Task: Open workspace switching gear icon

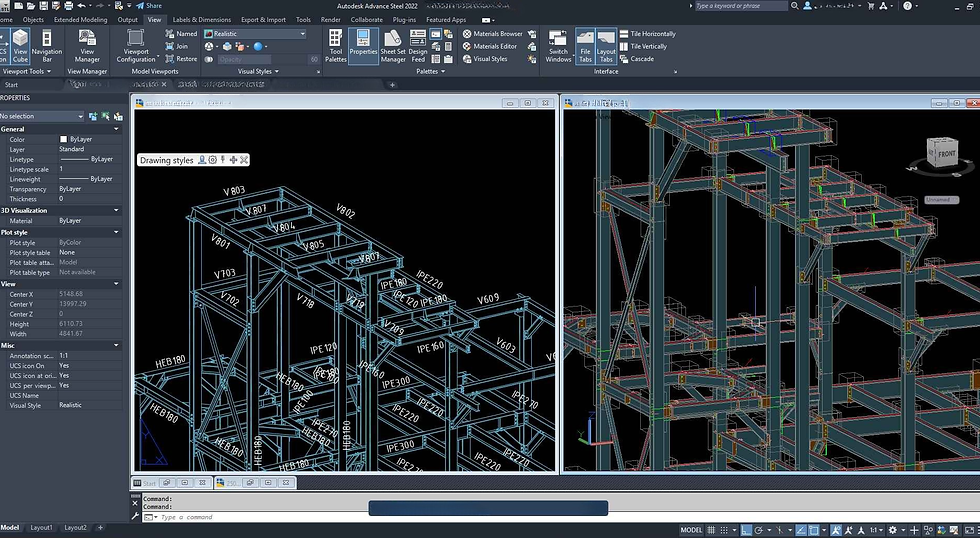Action: (892, 530)
